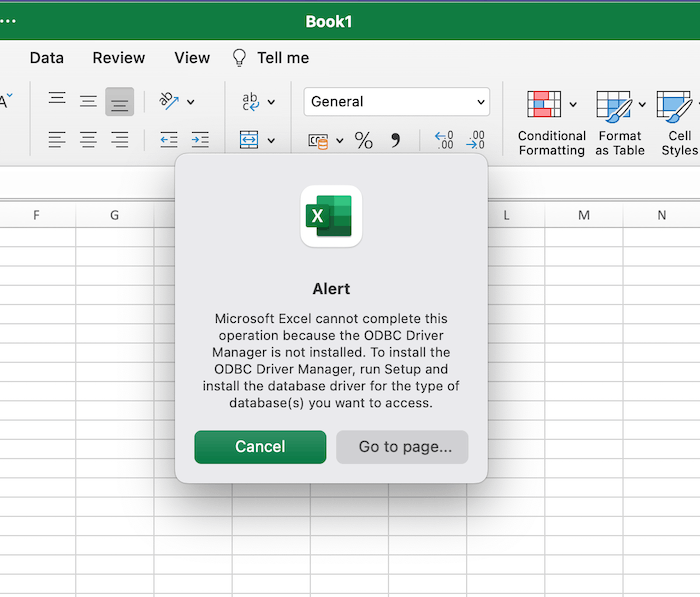Click the three-dots icon in the title bar
This screenshot has width=700, height=597.
tap(8, 21)
